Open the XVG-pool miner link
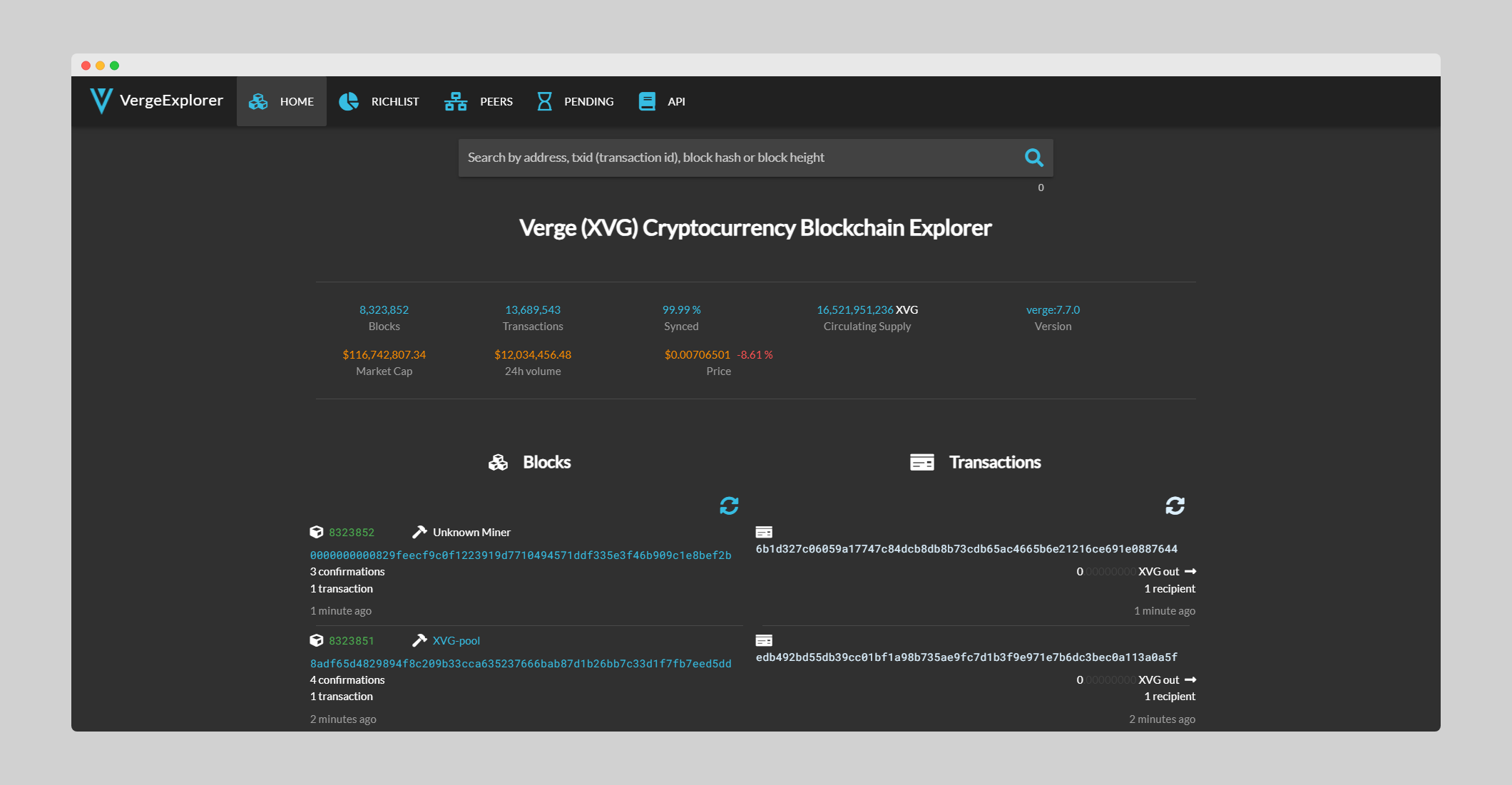The image size is (1512, 785). click(x=456, y=641)
